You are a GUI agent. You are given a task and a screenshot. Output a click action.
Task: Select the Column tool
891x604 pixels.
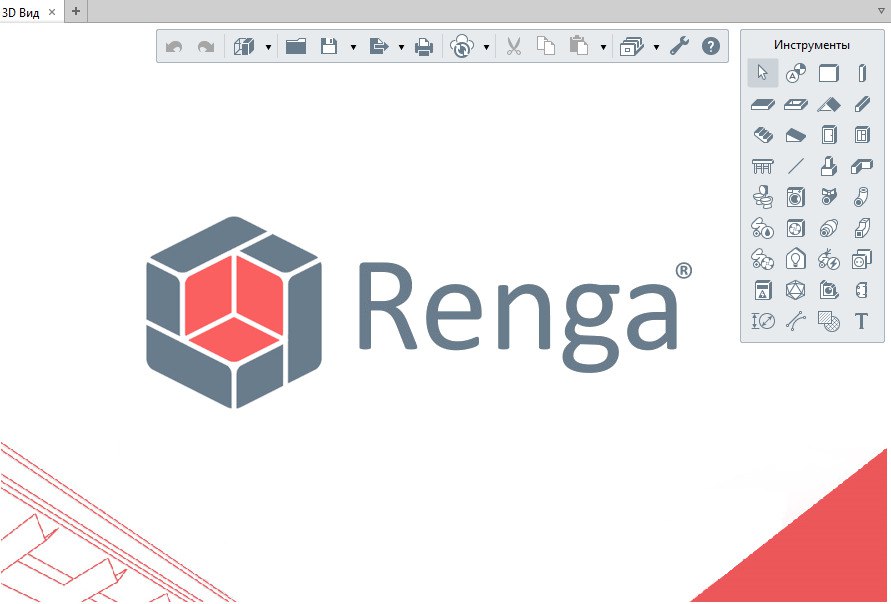click(861, 73)
